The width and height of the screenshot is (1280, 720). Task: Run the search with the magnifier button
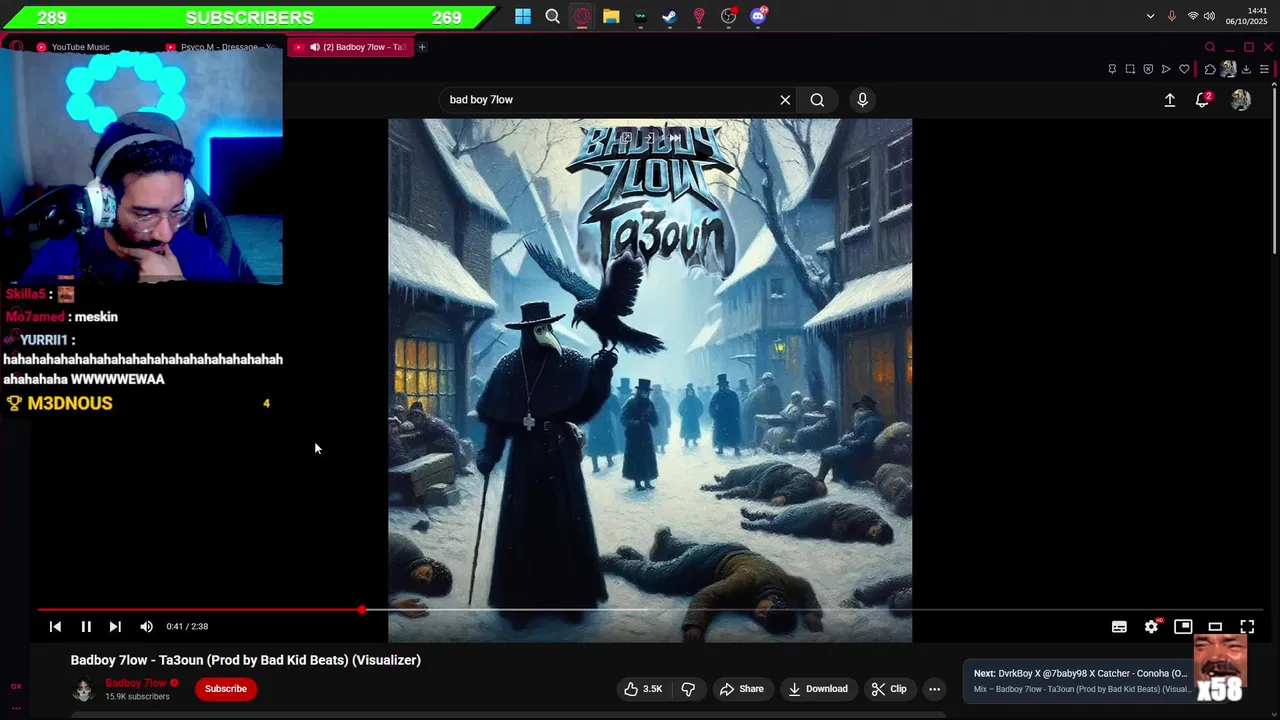point(817,100)
